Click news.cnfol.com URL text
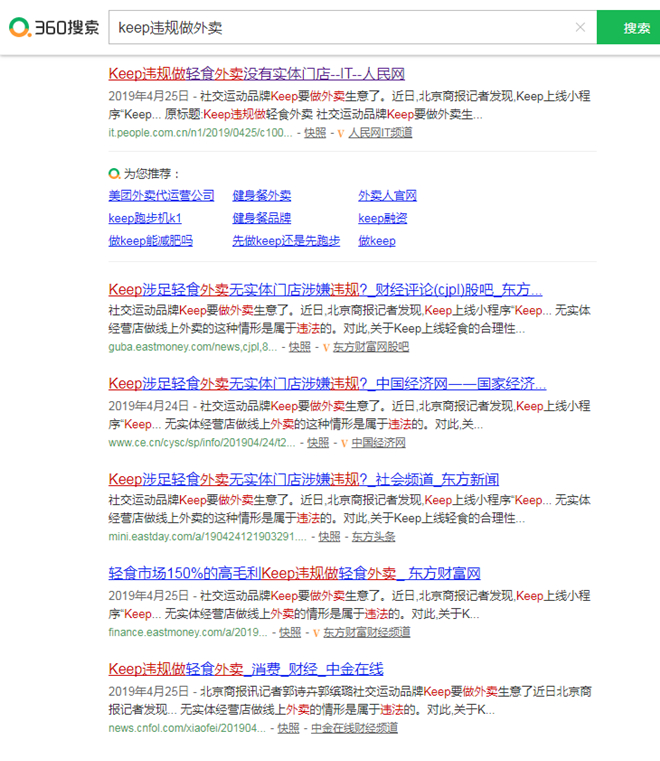Viewport: 660px width, 761px height. click(187, 728)
